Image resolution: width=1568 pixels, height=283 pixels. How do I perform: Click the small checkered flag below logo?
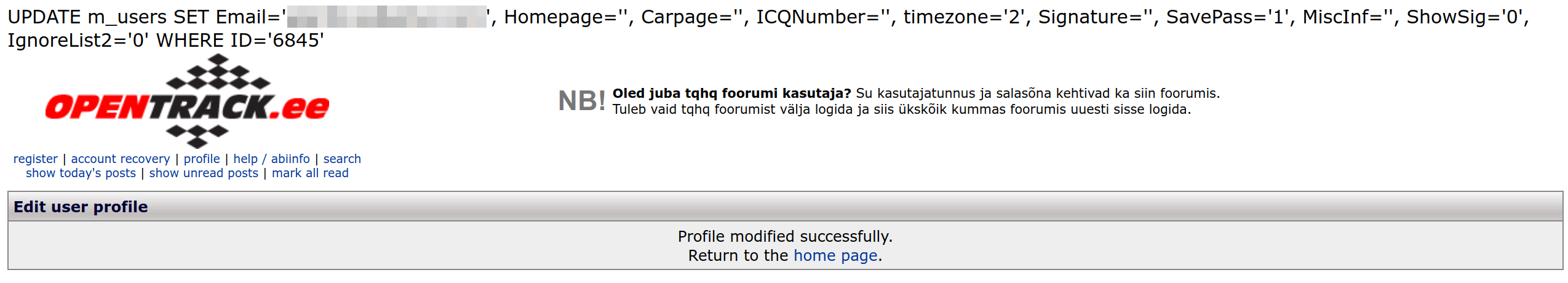click(197, 136)
